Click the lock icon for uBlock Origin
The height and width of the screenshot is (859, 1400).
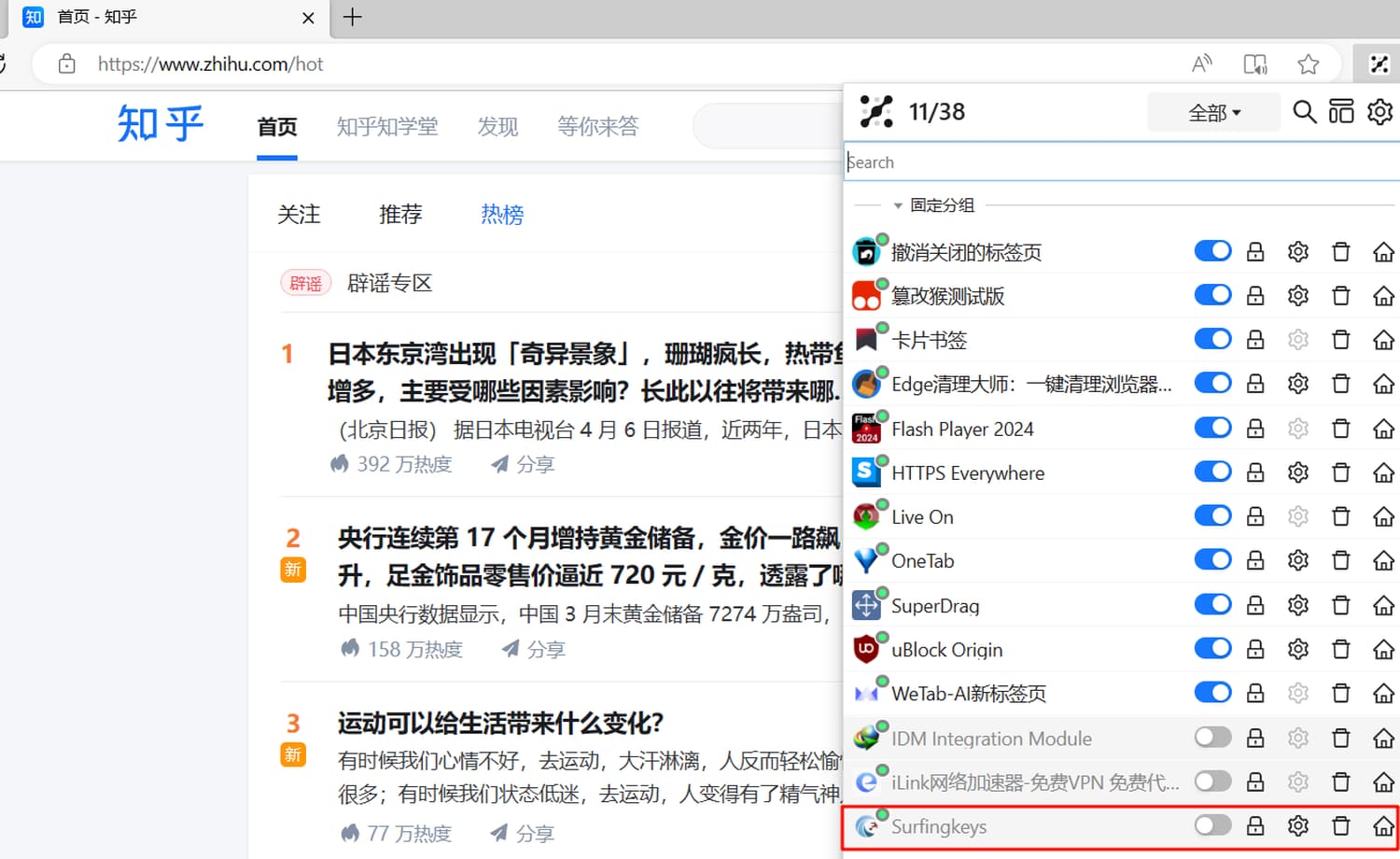click(1255, 649)
